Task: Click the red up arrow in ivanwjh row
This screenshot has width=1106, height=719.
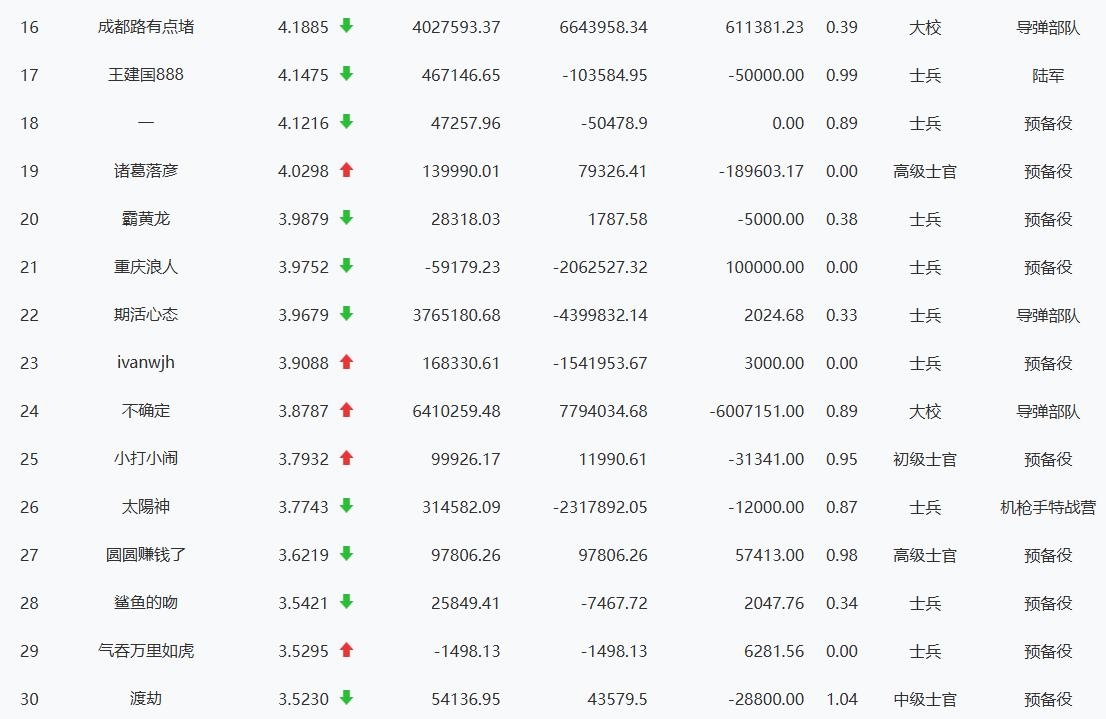Action: coord(347,362)
